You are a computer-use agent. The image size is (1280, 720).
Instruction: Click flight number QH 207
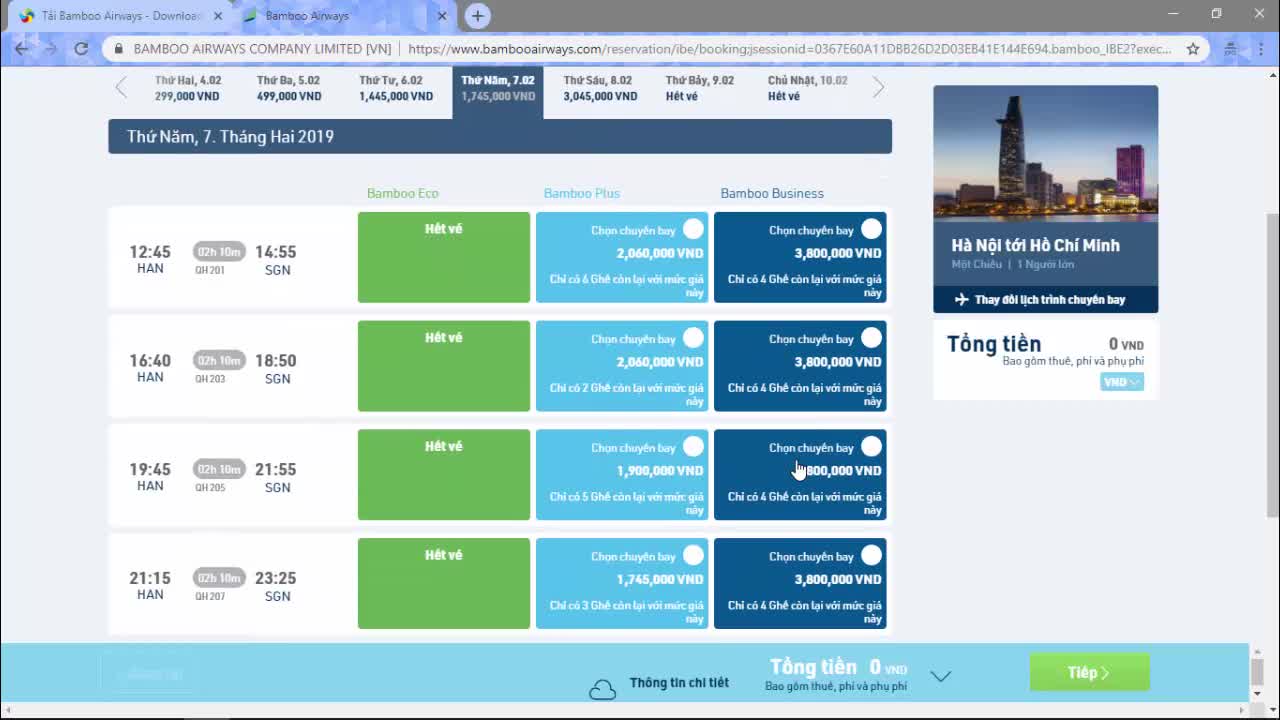tap(210, 596)
